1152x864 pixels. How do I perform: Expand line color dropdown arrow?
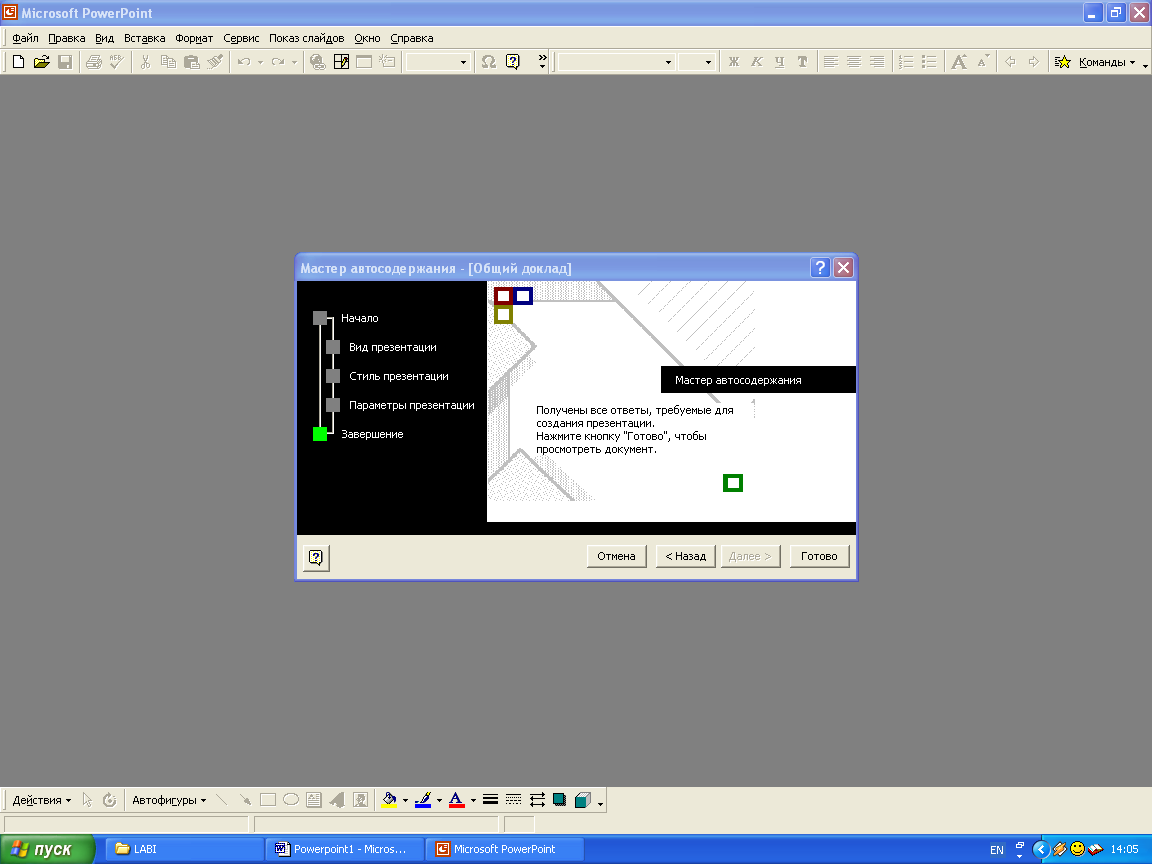click(439, 801)
